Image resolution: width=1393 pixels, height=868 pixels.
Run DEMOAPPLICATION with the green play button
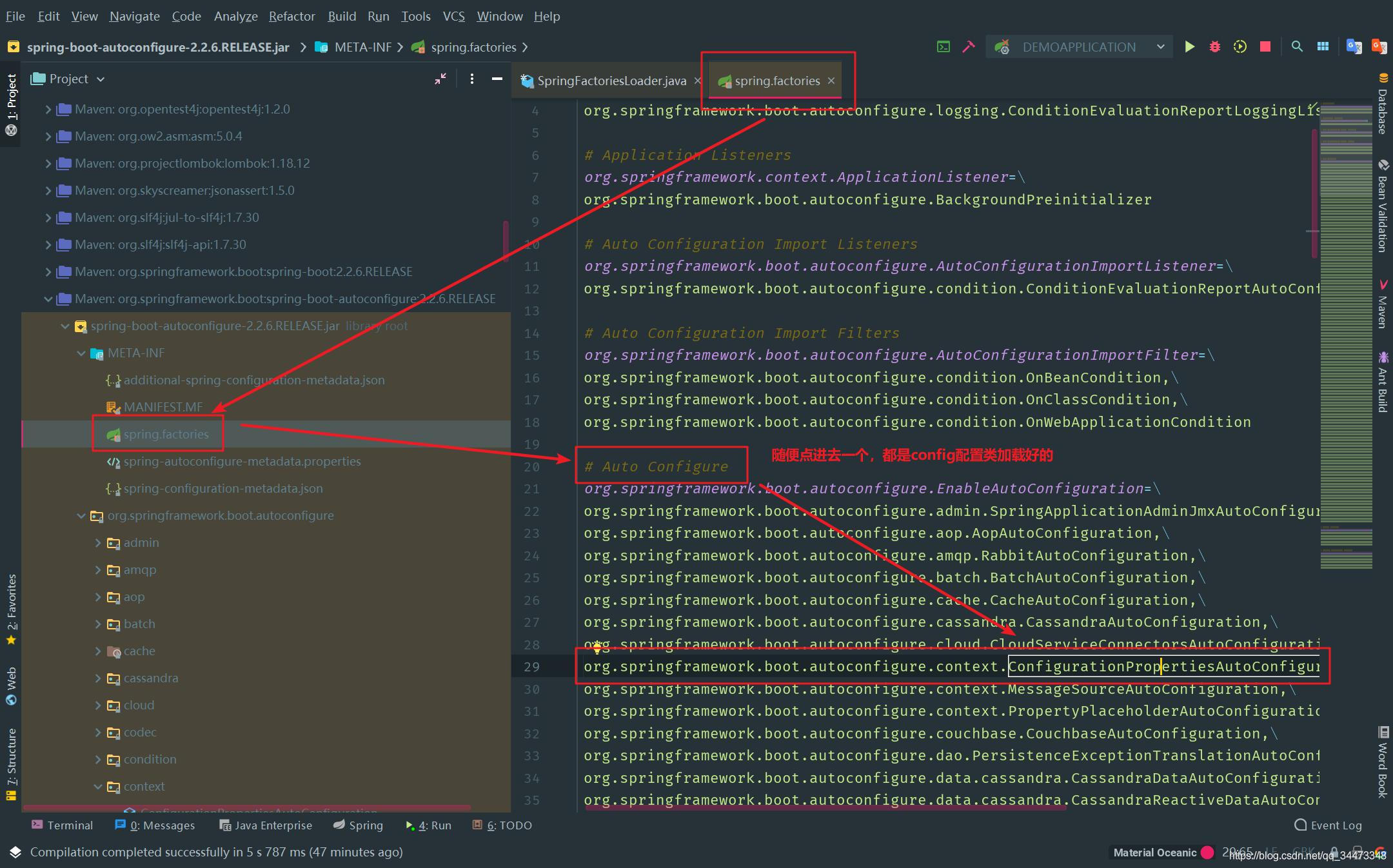pos(1190,46)
